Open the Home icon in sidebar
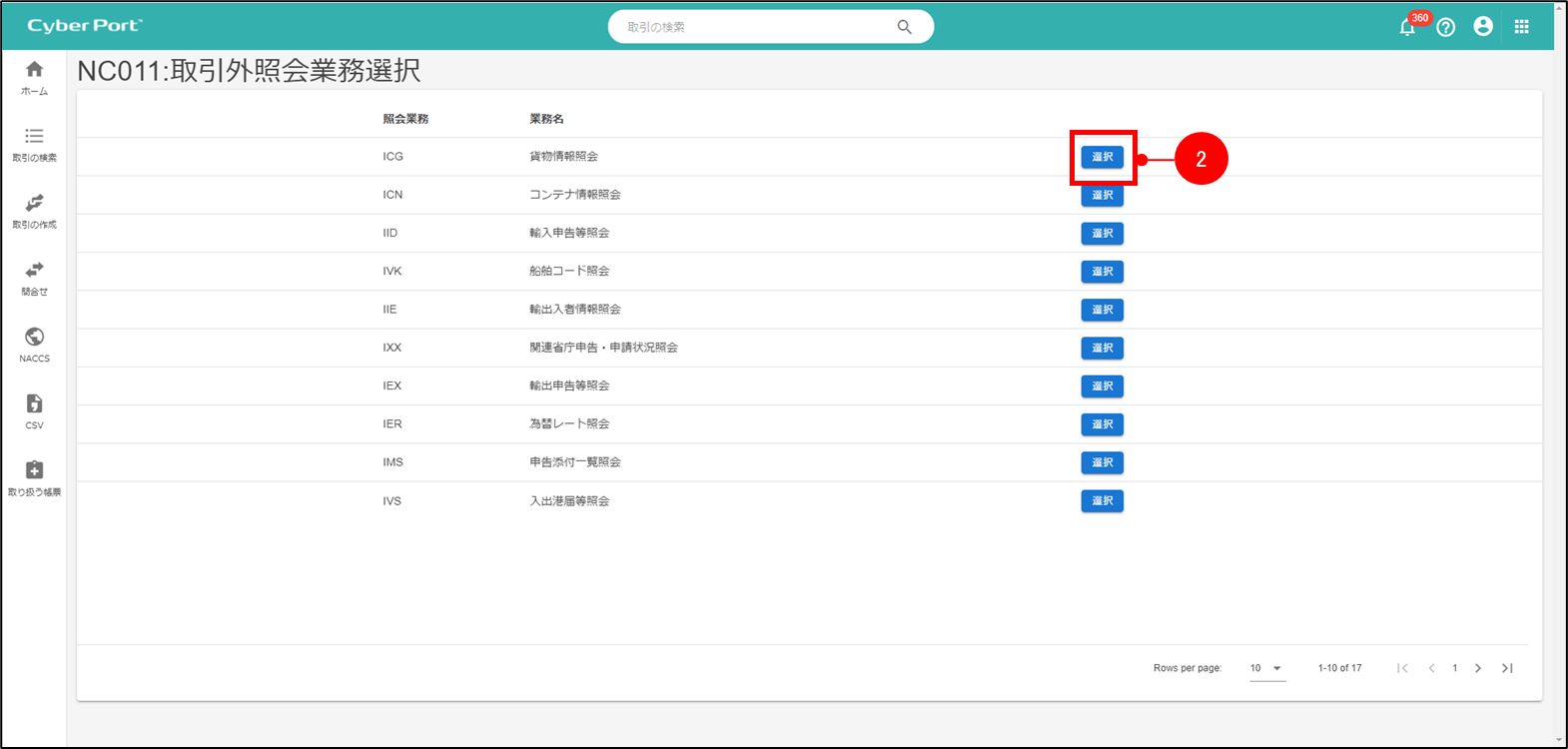The height and width of the screenshot is (749, 1568). coord(34,70)
